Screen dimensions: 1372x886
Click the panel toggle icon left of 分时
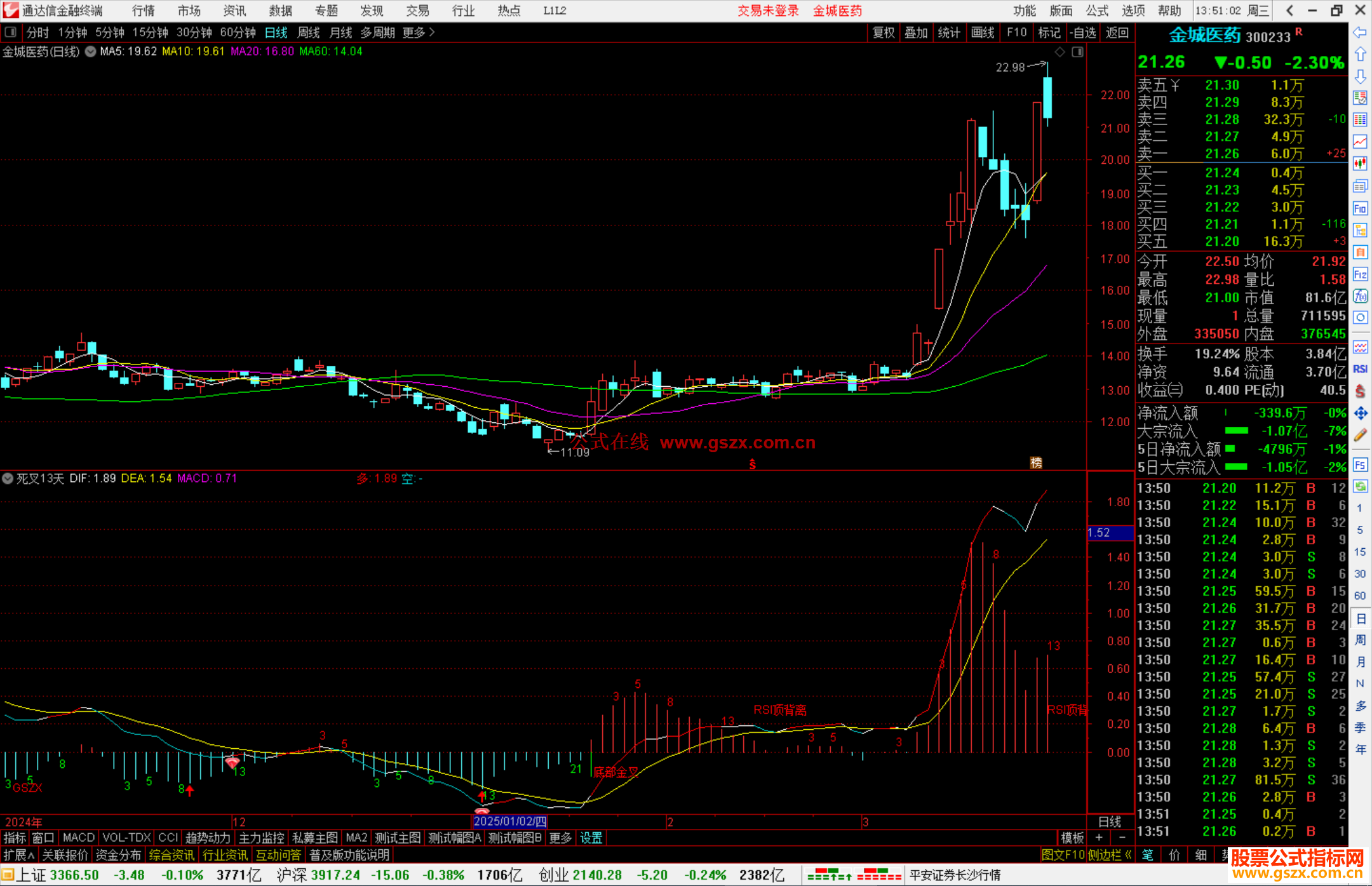[x=10, y=32]
